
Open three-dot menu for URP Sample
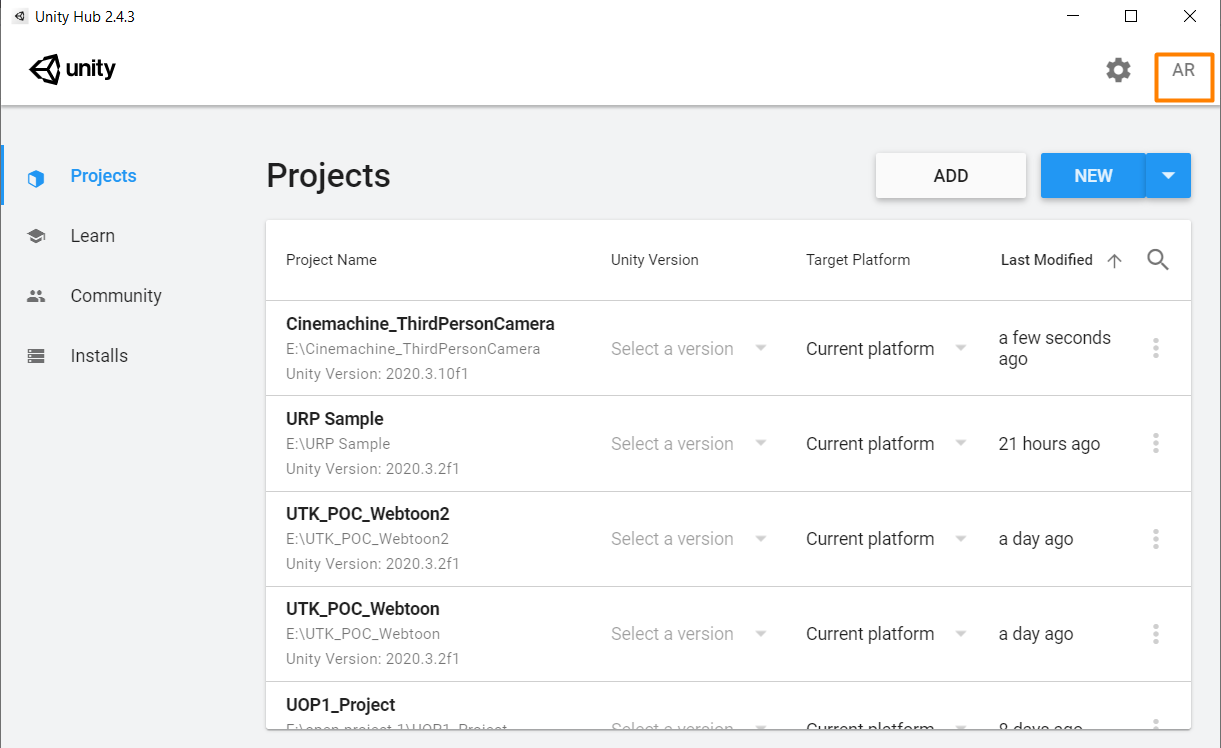1156,443
